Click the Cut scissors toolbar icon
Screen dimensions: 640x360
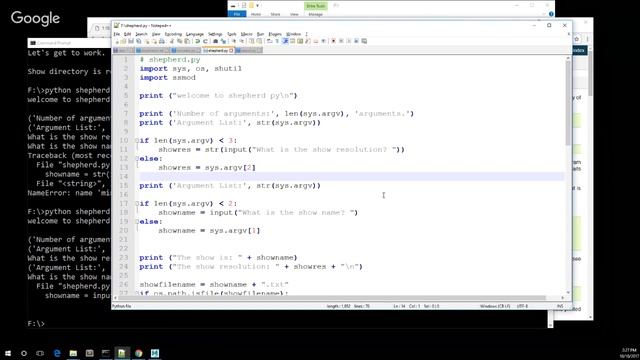tap(172, 41)
